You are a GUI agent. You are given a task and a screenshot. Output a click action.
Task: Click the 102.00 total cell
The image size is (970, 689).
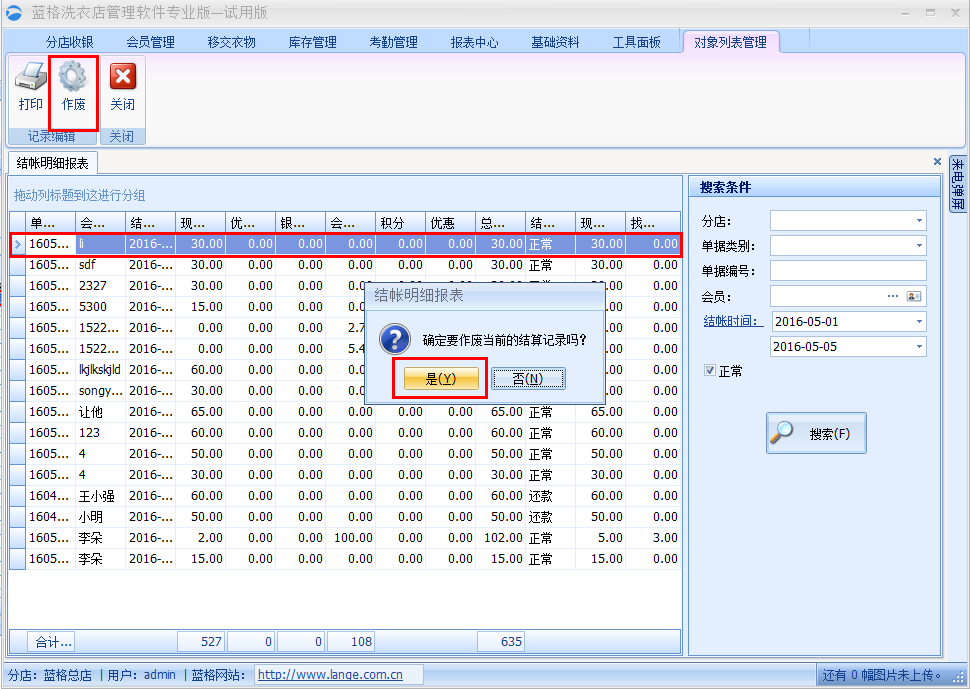500,538
